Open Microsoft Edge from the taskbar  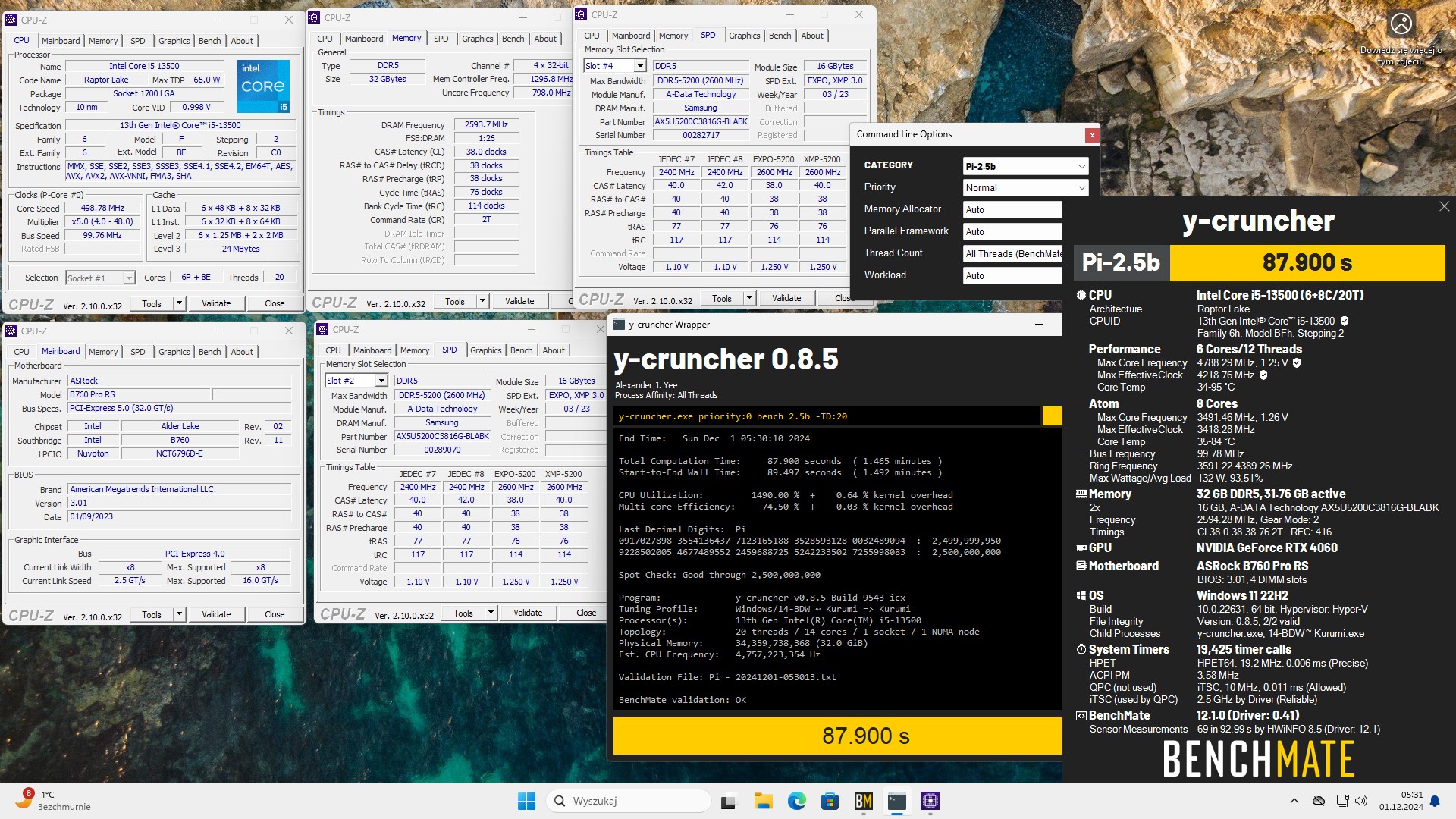(796, 801)
